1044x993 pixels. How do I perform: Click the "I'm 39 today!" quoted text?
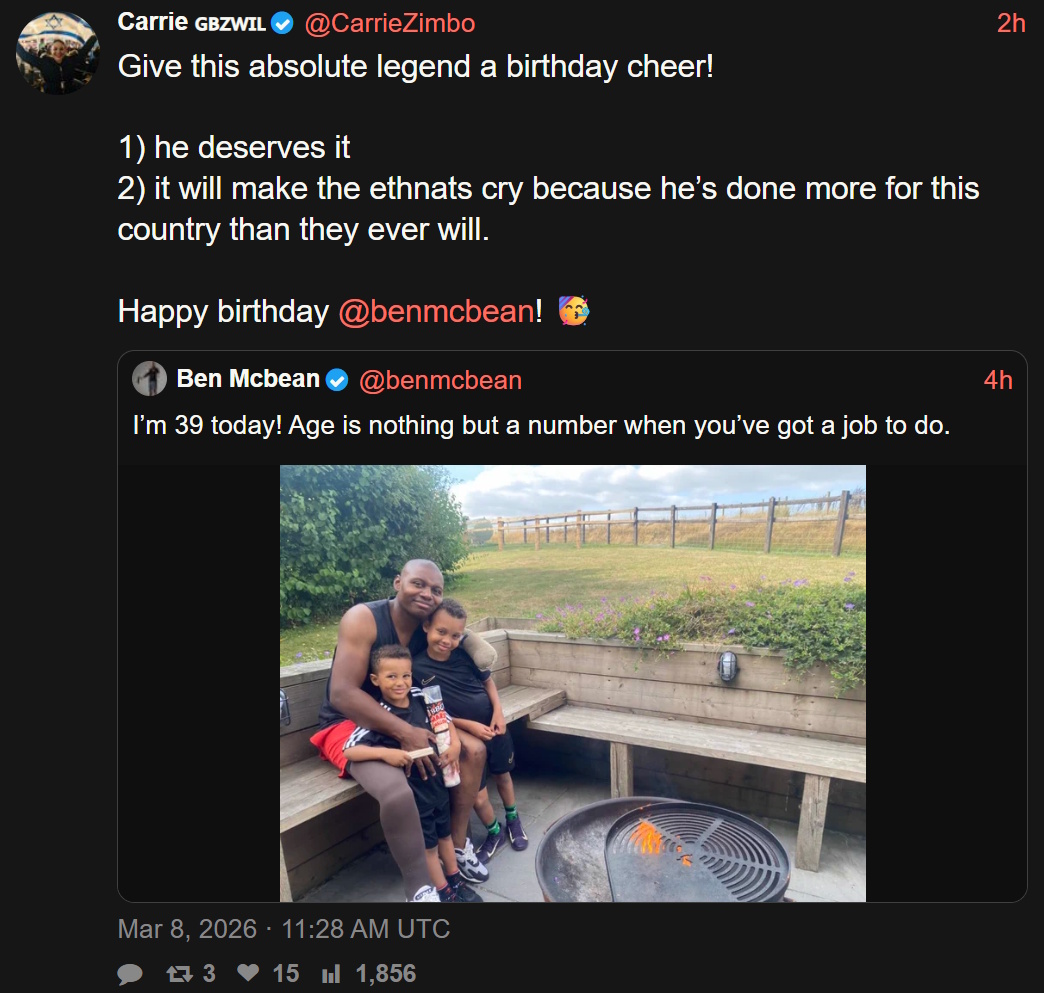coord(541,425)
